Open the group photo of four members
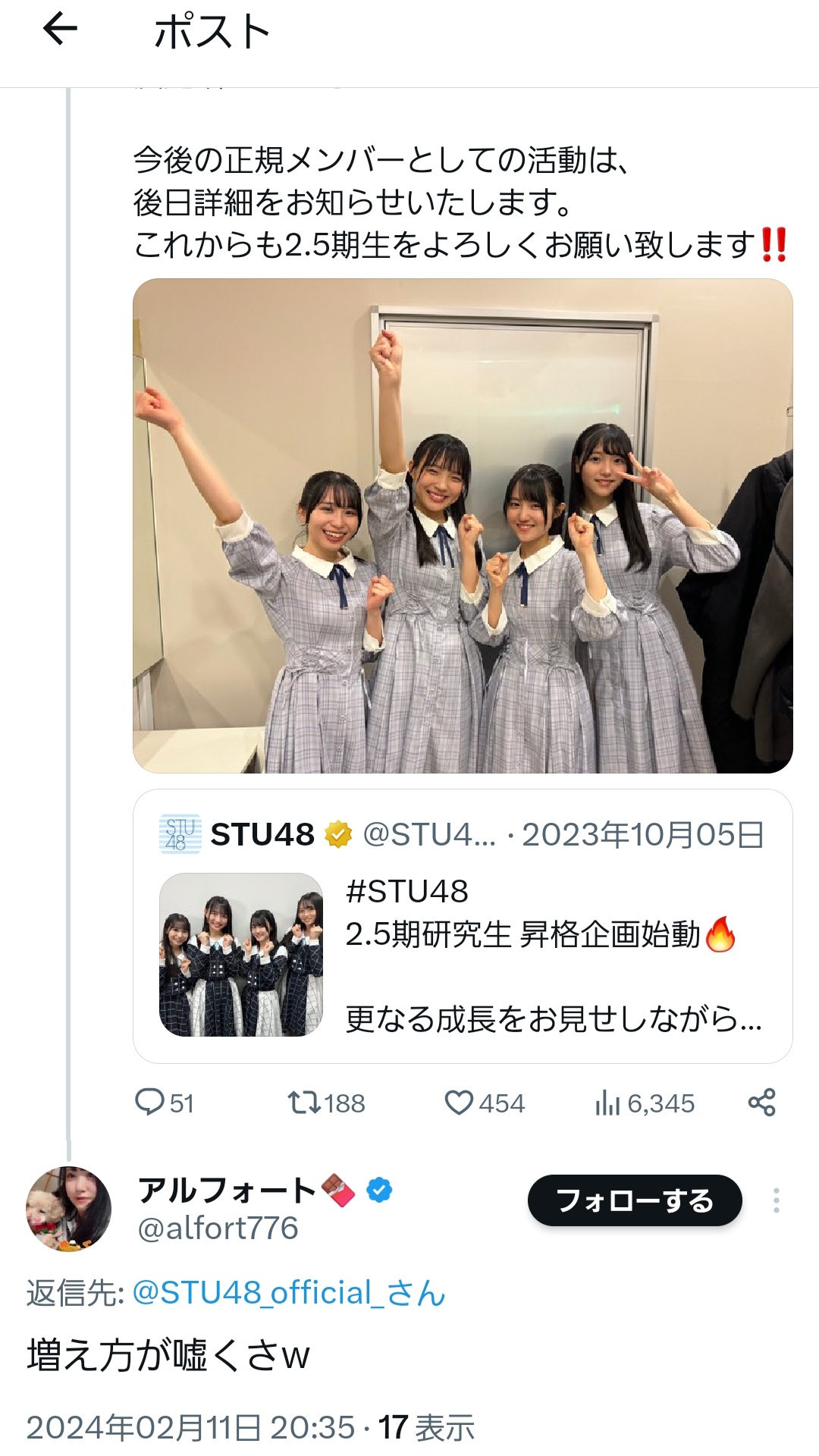The image size is (819, 1456). (x=463, y=526)
